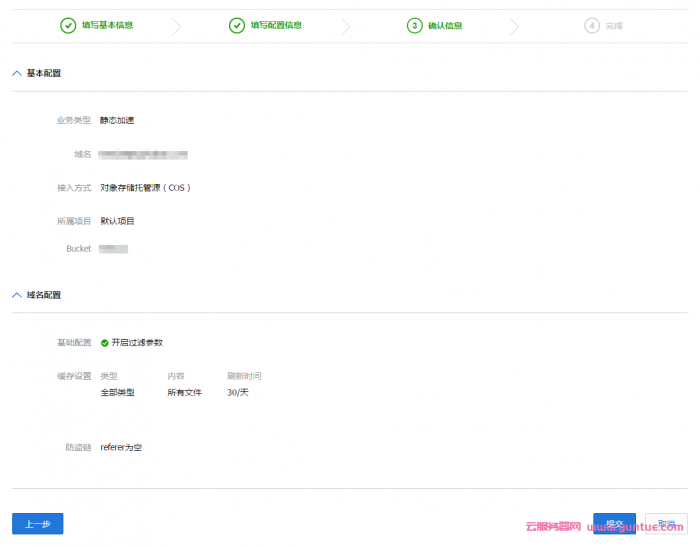This screenshot has height=549, width=700.
Task: Click the blurred 域名 value
Action: tap(144, 155)
